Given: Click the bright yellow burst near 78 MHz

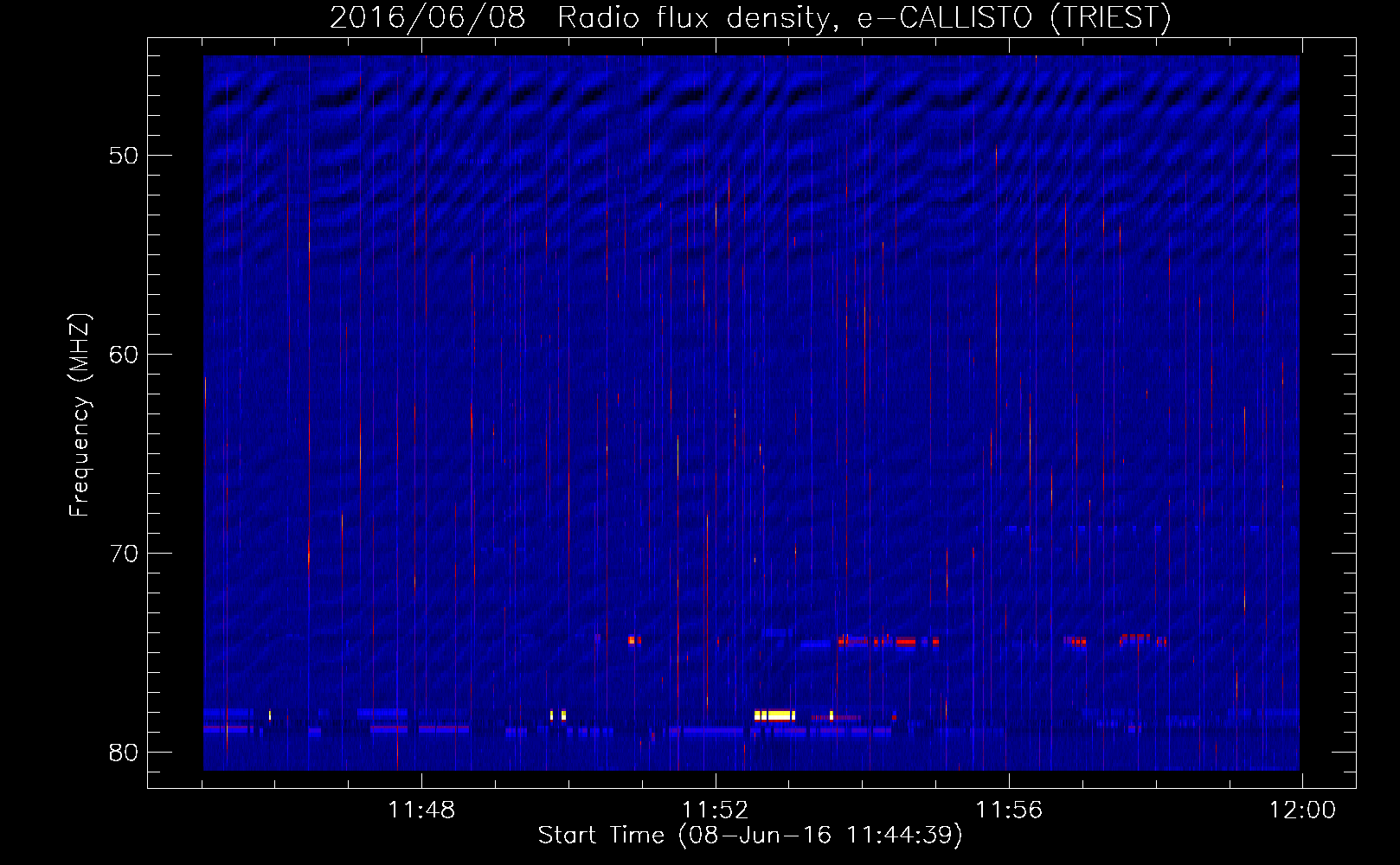Looking at the screenshot, I should 775,715.
